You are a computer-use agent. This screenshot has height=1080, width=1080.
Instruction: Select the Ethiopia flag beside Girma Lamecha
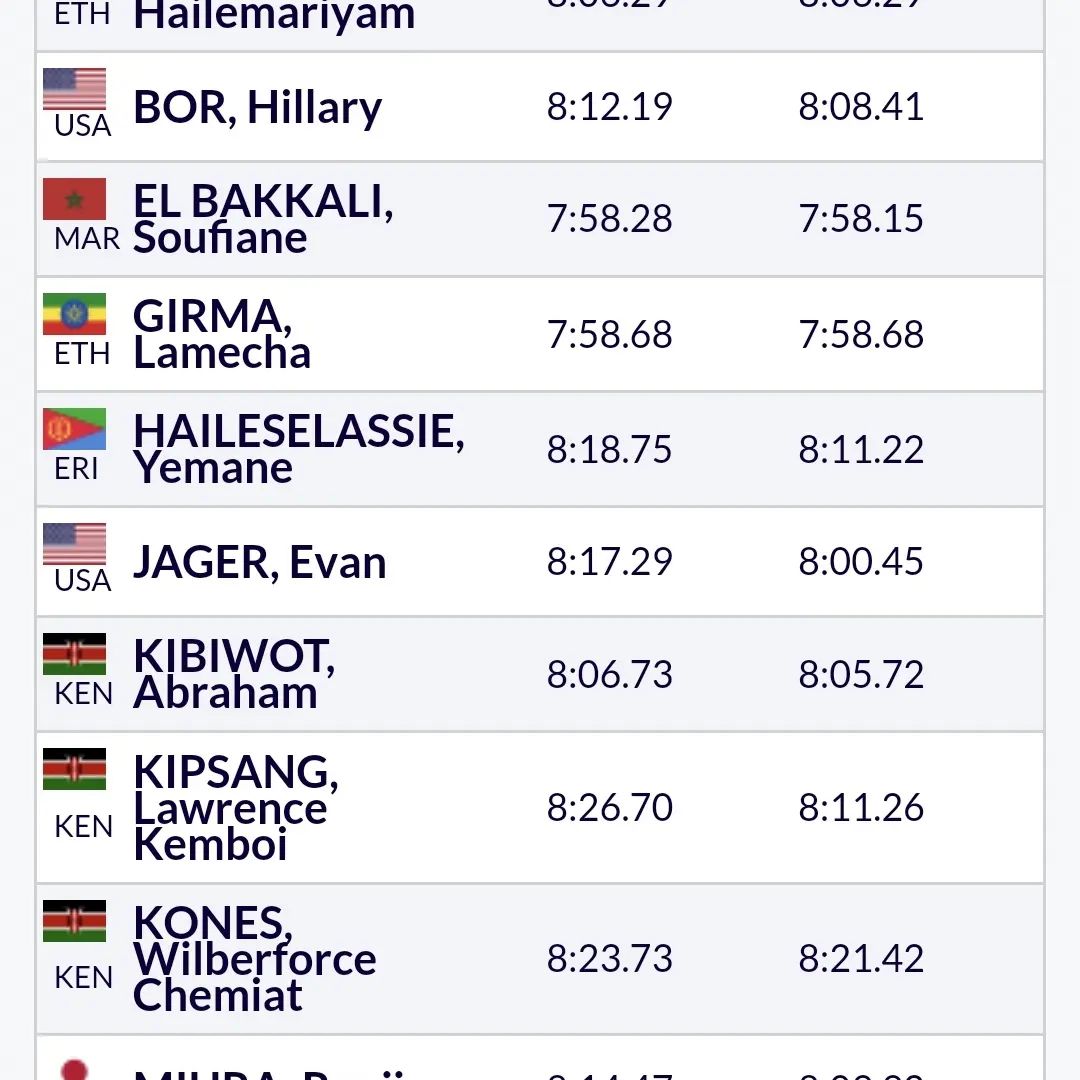74,315
